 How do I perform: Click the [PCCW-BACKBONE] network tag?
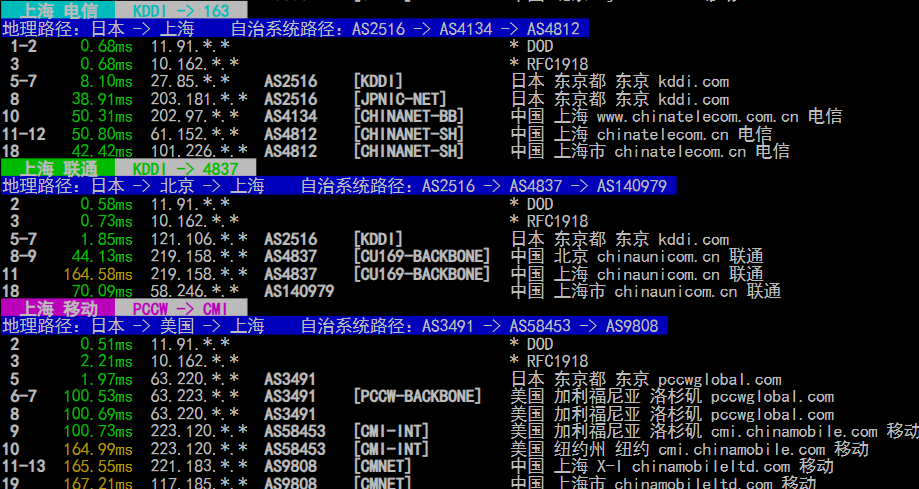point(417,396)
